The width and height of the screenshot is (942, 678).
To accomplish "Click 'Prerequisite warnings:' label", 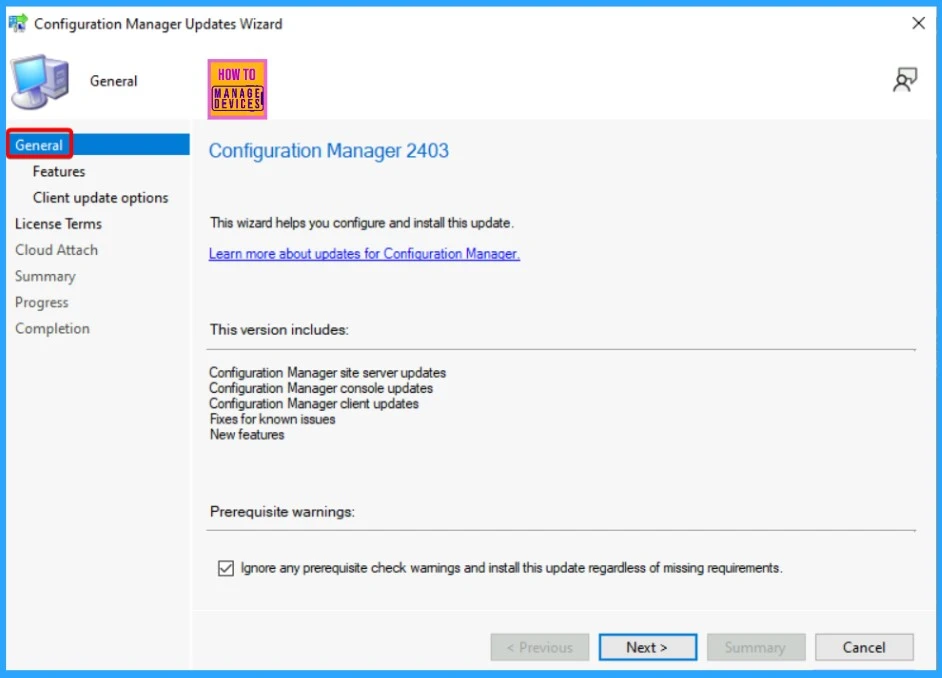I will [282, 512].
